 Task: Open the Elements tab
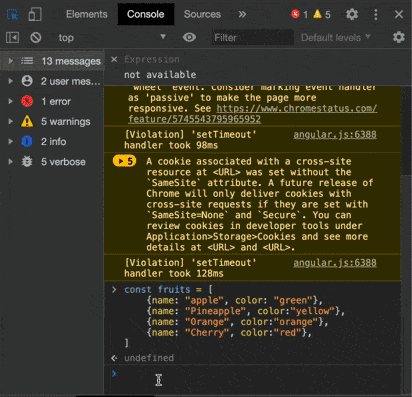pyautogui.click(x=87, y=14)
